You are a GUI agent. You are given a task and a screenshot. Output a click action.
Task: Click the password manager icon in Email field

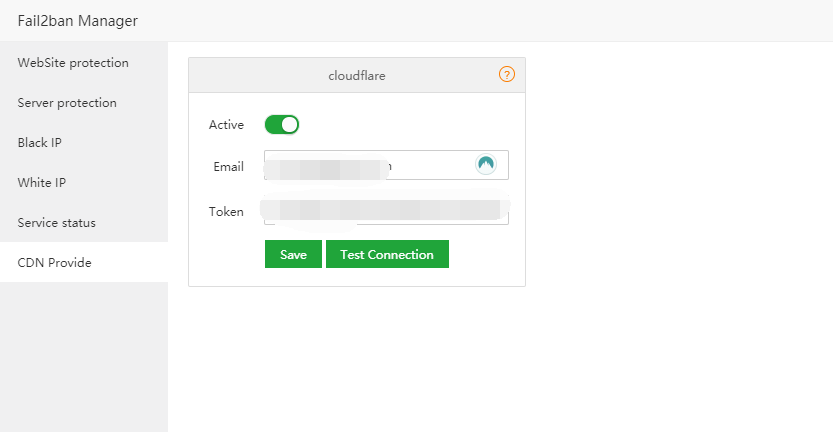pos(486,165)
